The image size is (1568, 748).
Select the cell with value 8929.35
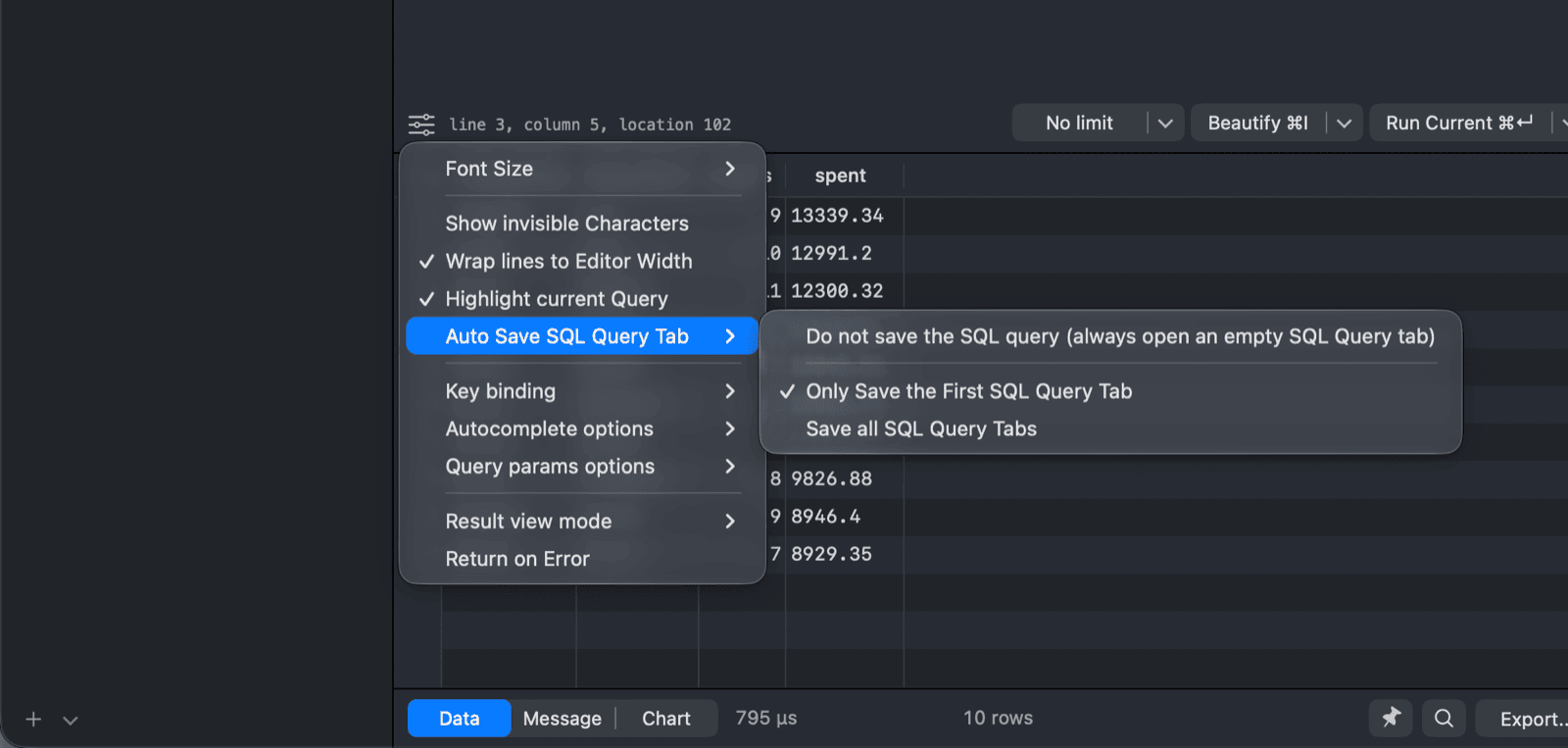(x=844, y=554)
